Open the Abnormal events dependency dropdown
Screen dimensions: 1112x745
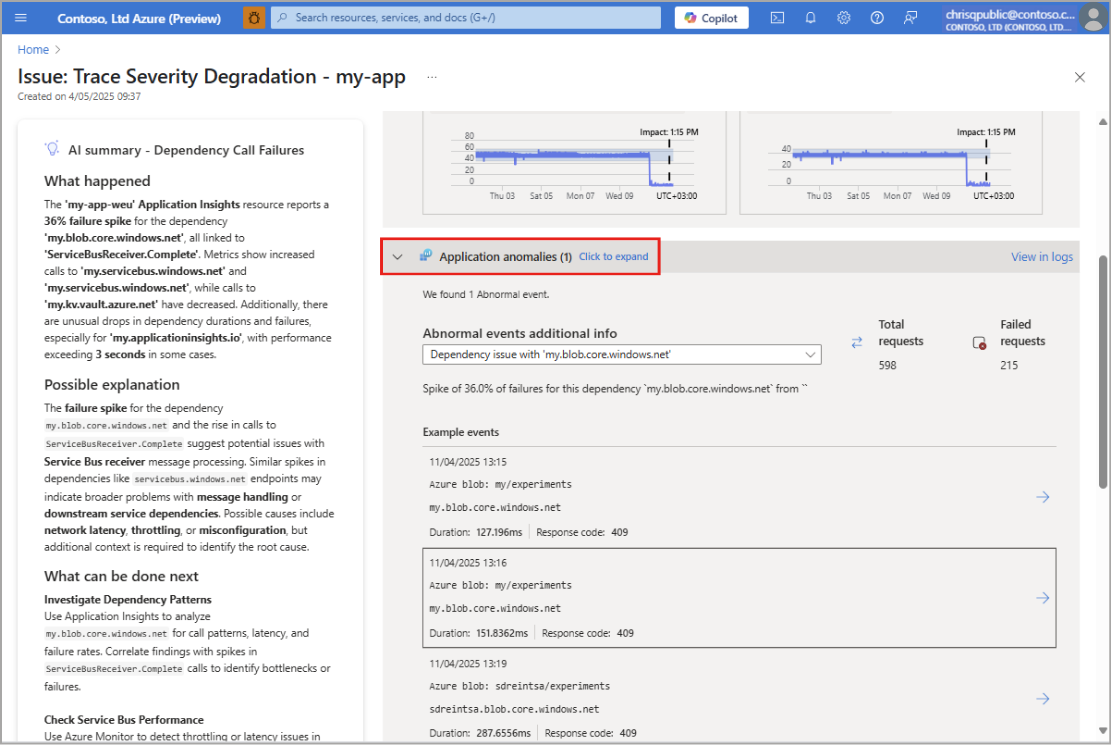click(621, 354)
